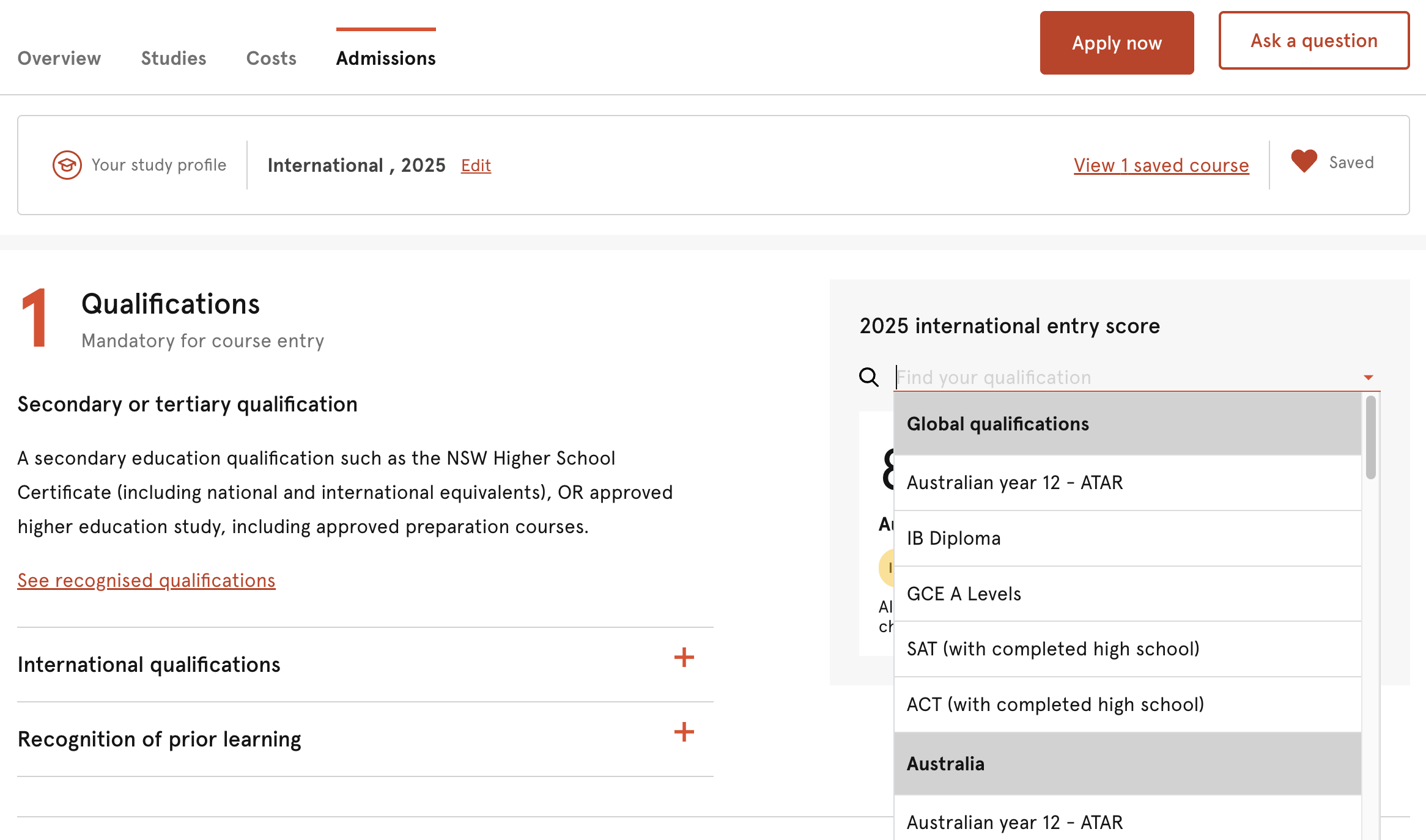Pick ACT (with completed high school)
This screenshot has height=840, width=1426.
[x=1128, y=705]
